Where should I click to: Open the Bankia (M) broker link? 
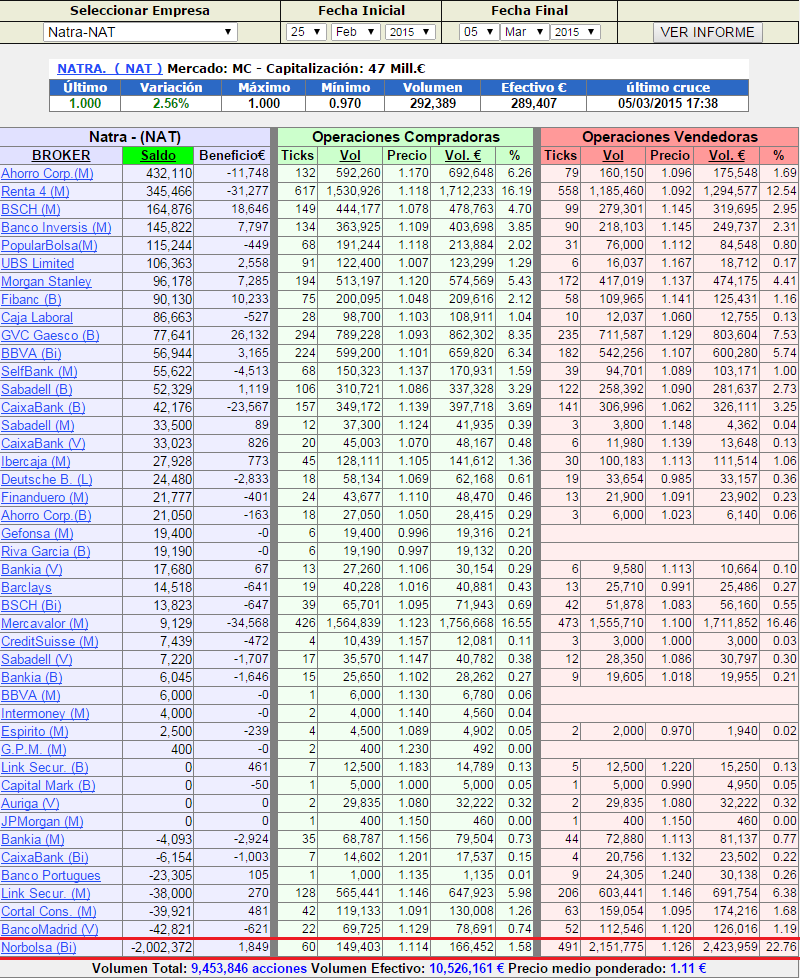point(33,840)
